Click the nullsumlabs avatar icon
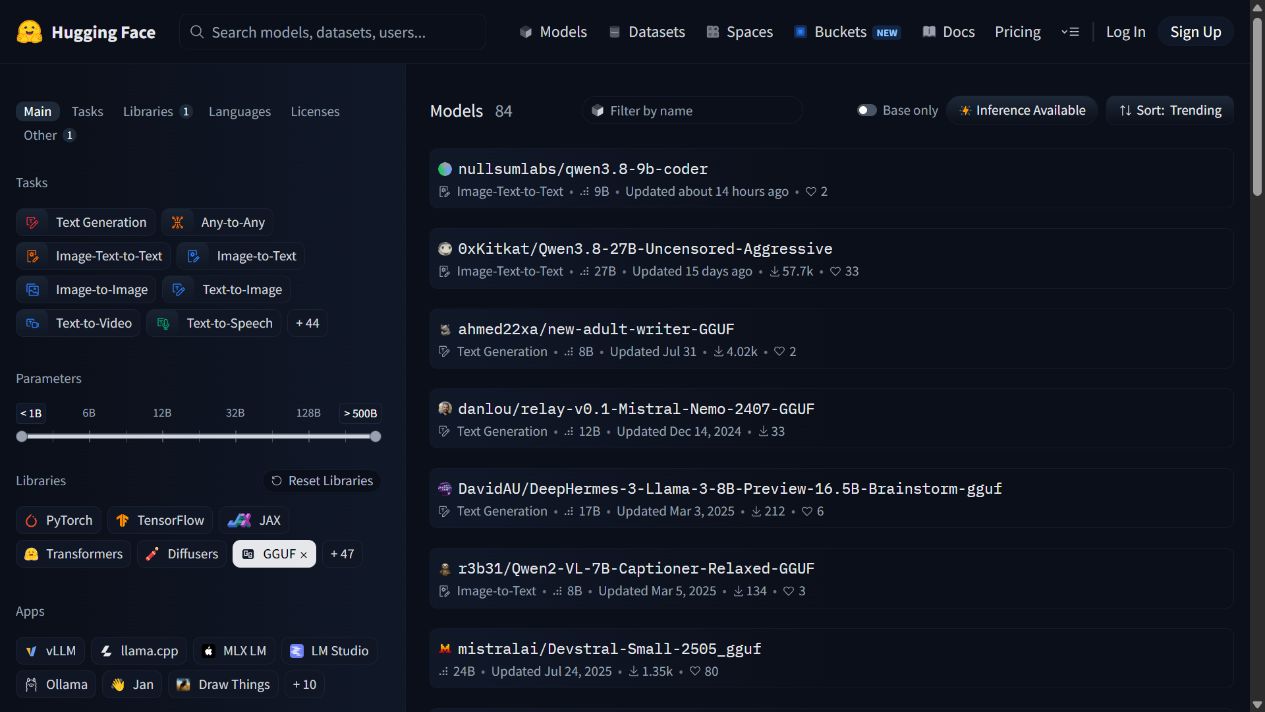 coord(445,169)
